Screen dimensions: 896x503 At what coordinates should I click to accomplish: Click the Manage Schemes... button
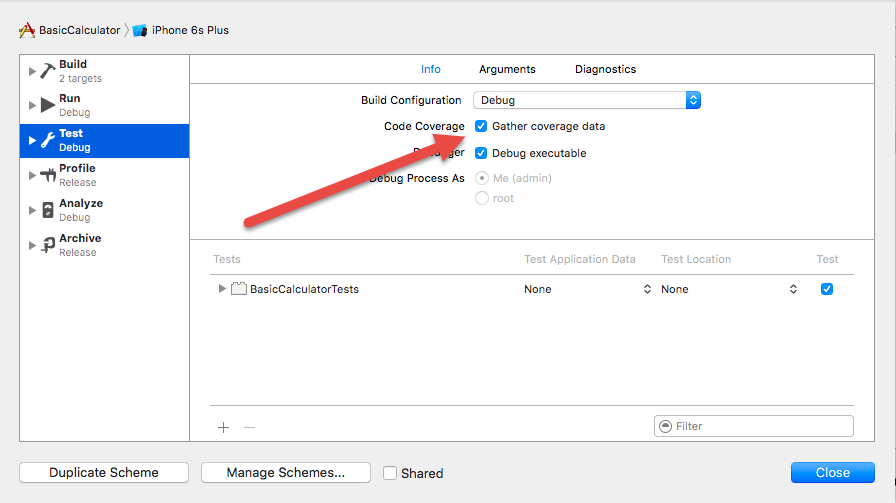(x=286, y=473)
